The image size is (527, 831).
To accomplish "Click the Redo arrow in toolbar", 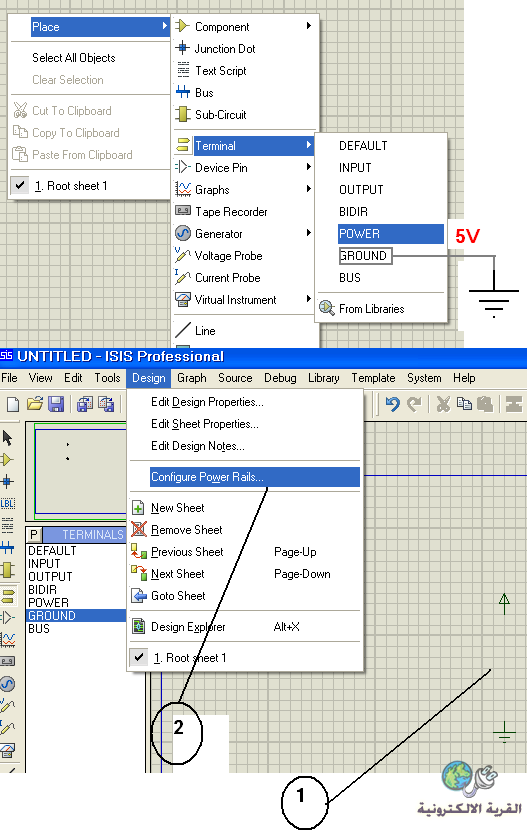I will (414, 404).
